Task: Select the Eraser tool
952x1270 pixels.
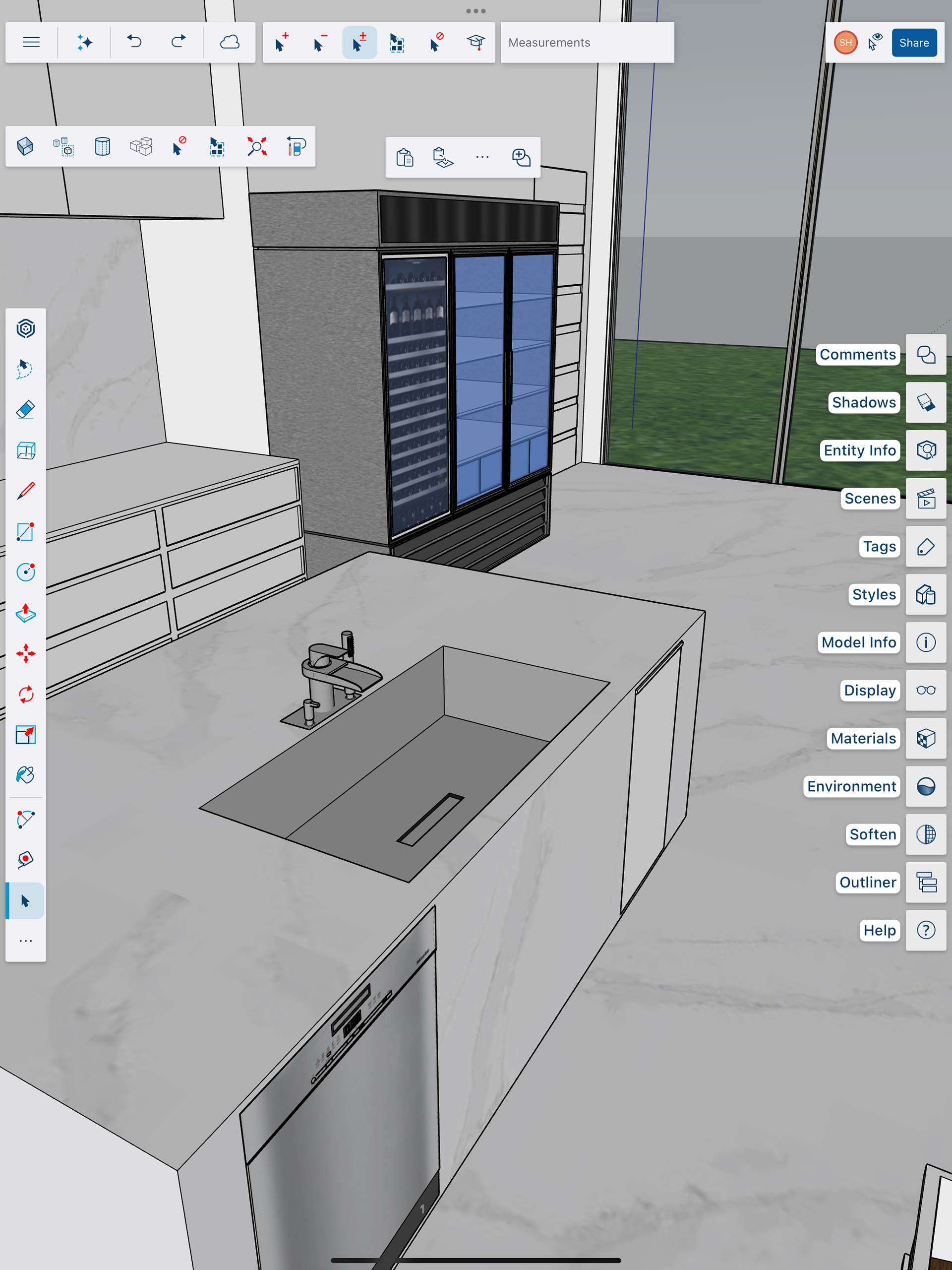Action: pyautogui.click(x=25, y=410)
